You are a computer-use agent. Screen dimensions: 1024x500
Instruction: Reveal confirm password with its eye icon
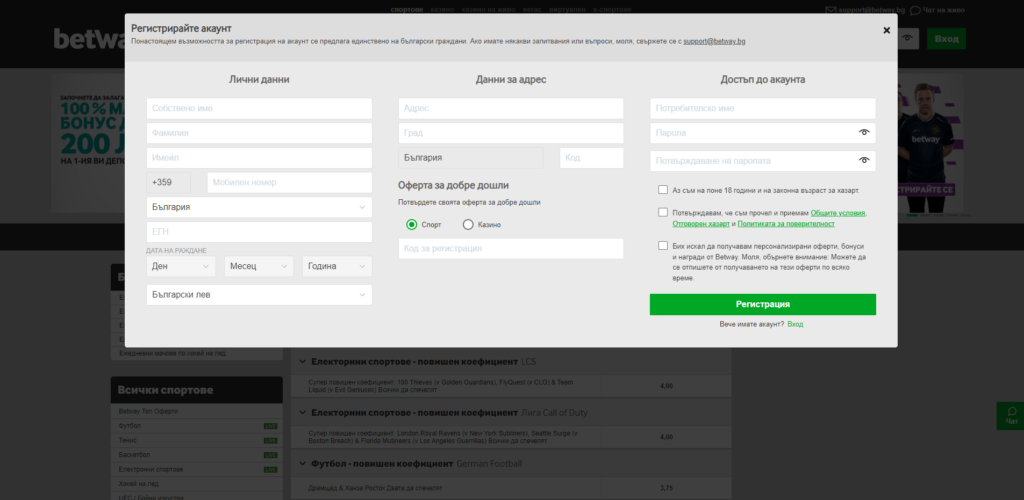click(x=864, y=161)
